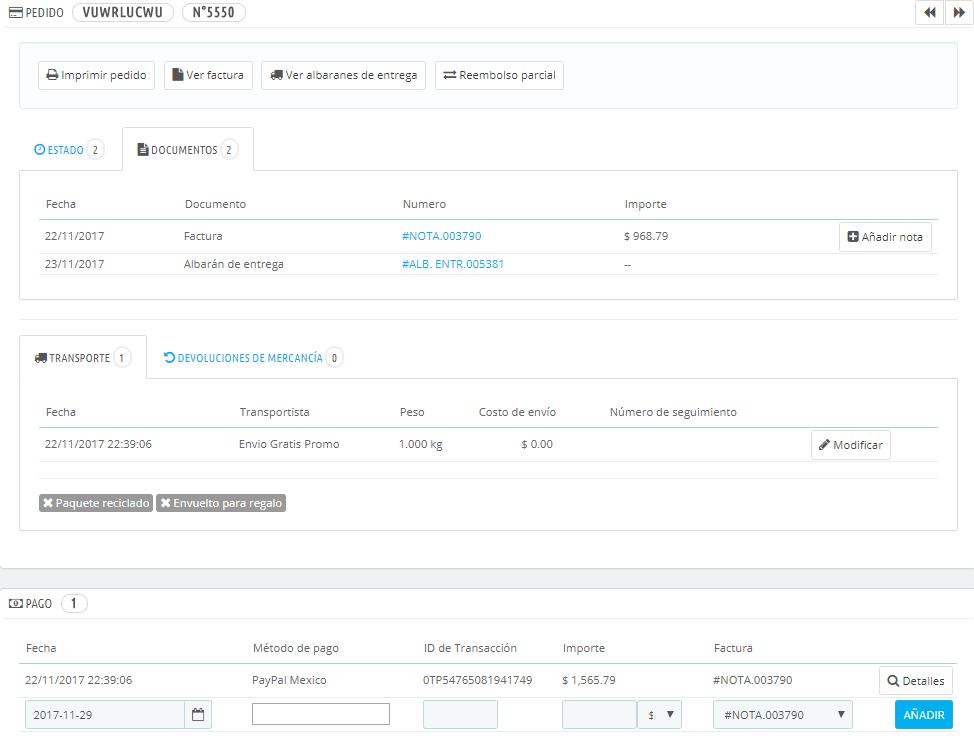Click order number badge N°5550
The image size is (974, 736).
pos(214,12)
